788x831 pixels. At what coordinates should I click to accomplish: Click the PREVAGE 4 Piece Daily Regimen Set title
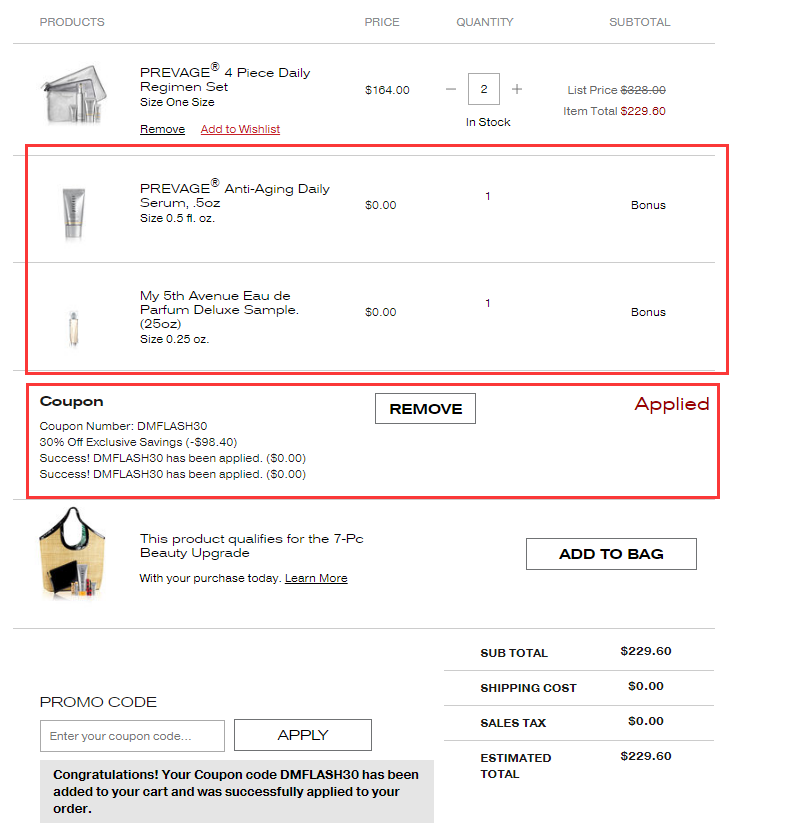pyautogui.click(x=225, y=78)
